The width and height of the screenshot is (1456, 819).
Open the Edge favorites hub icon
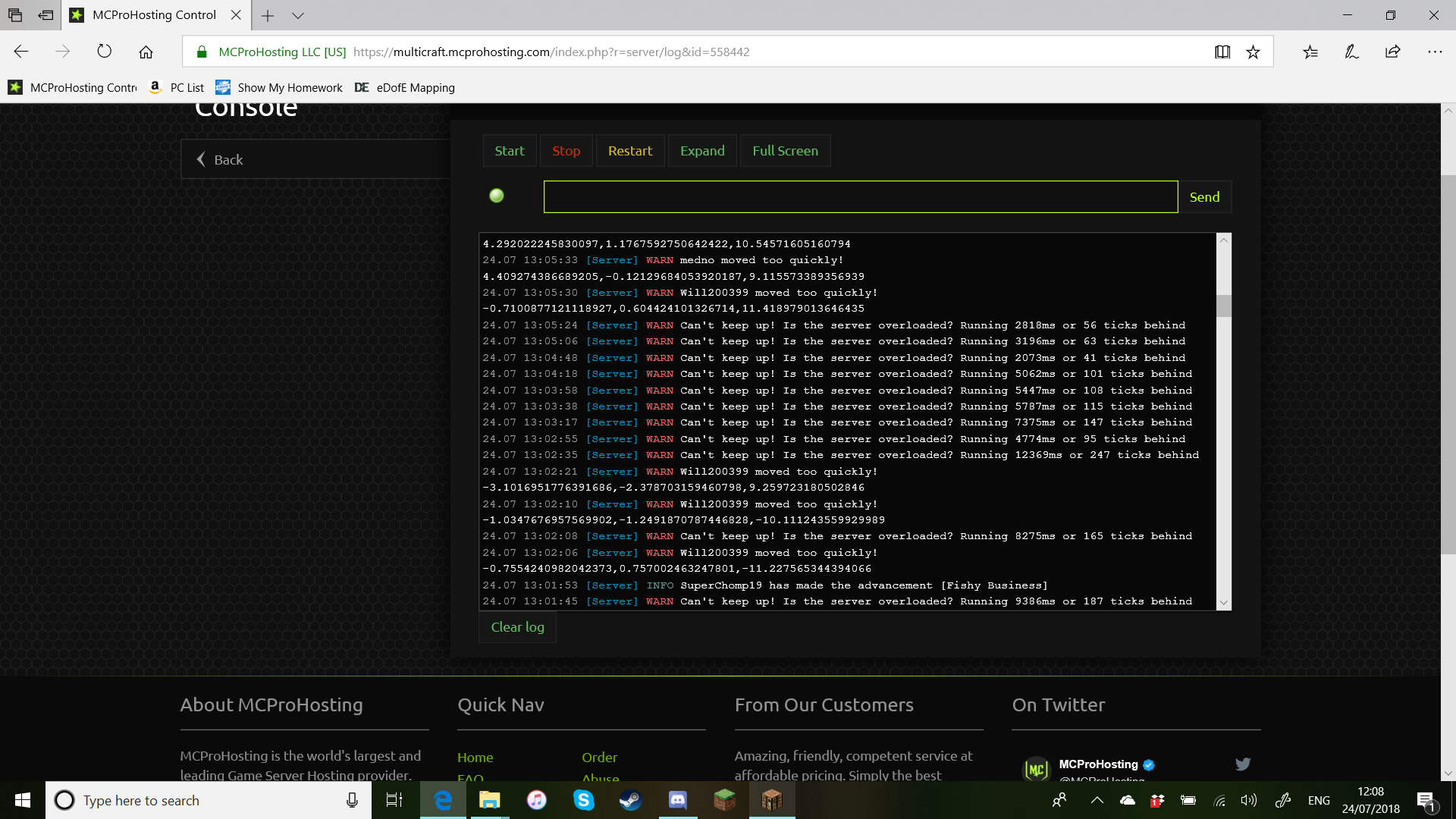(x=1310, y=52)
